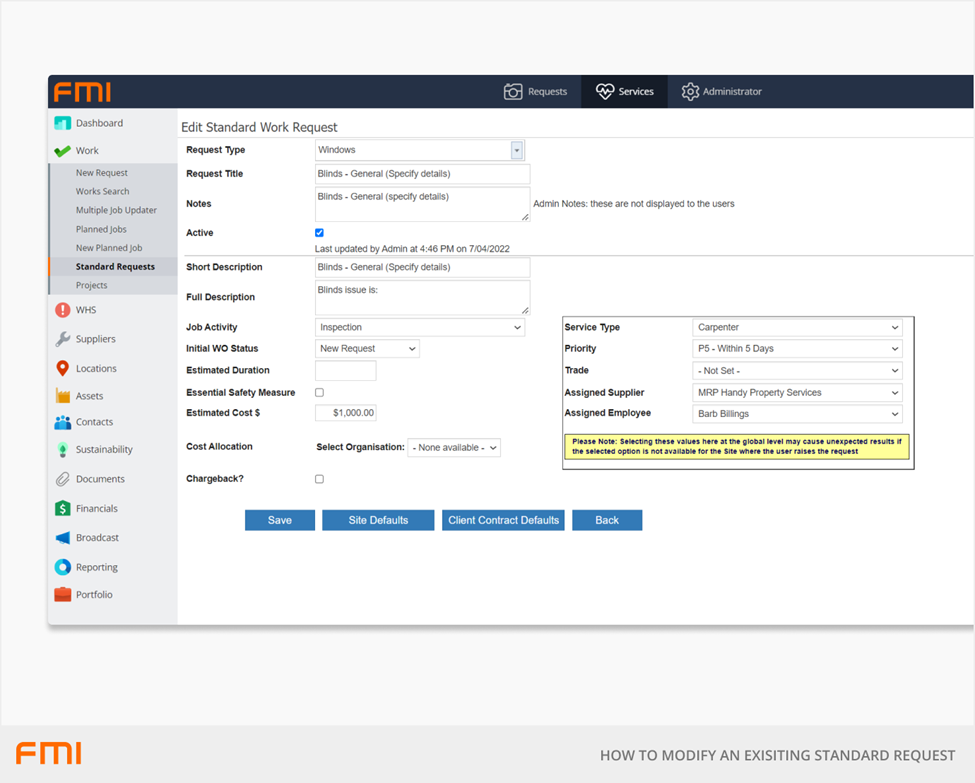Image resolution: width=975 pixels, height=783 pixels.
Task: Open the Request Type dropdown
Action: [x=517, y=150]
